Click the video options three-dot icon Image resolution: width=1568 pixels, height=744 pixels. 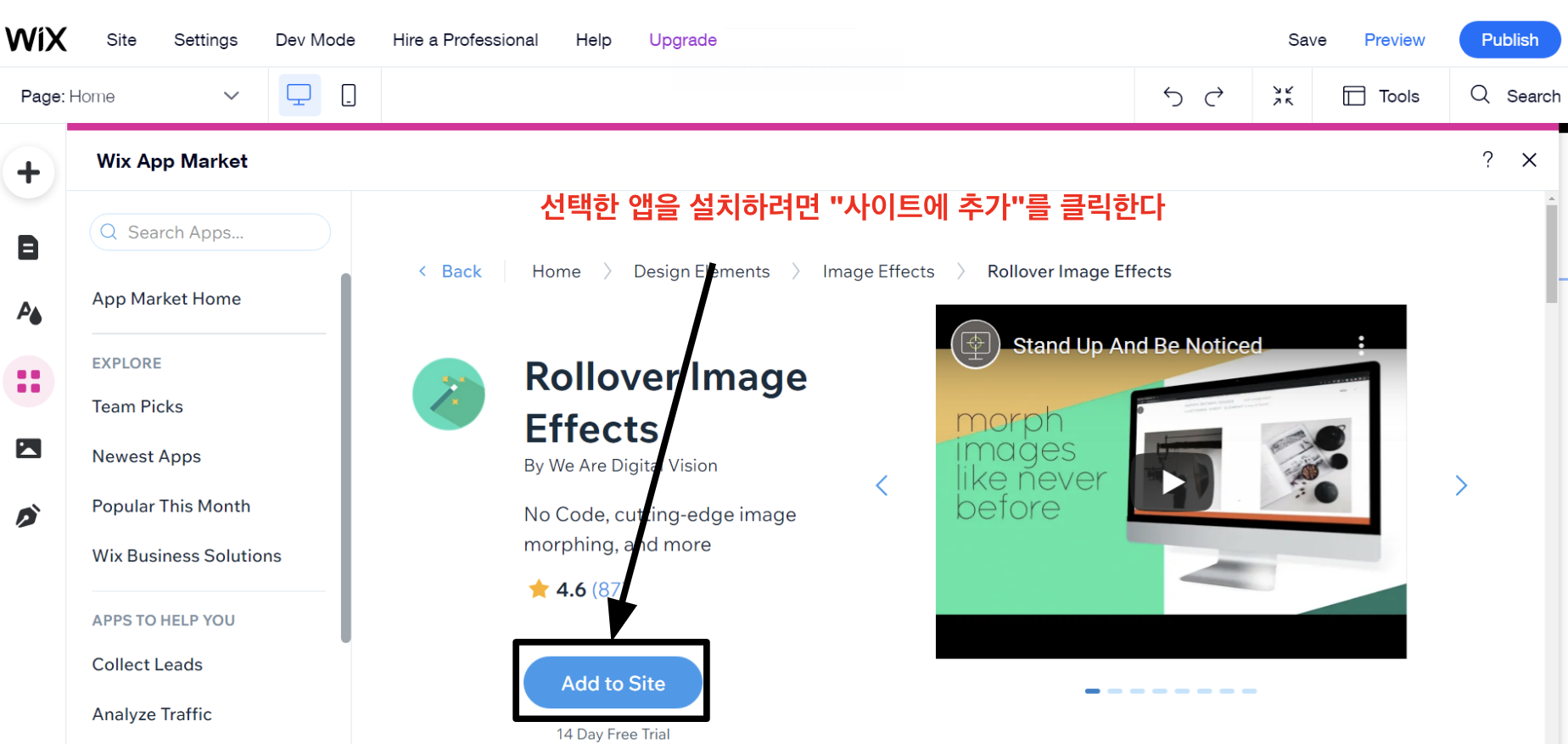[1361, 344]
